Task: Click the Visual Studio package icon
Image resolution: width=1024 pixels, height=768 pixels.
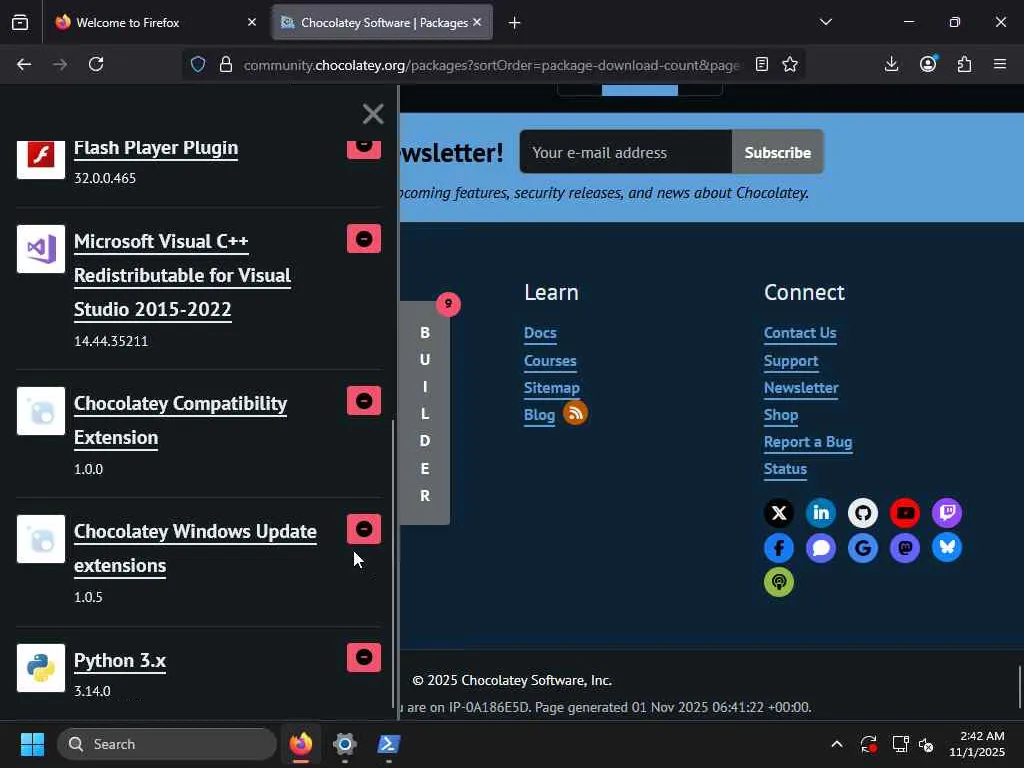Action: coord(40,249)
